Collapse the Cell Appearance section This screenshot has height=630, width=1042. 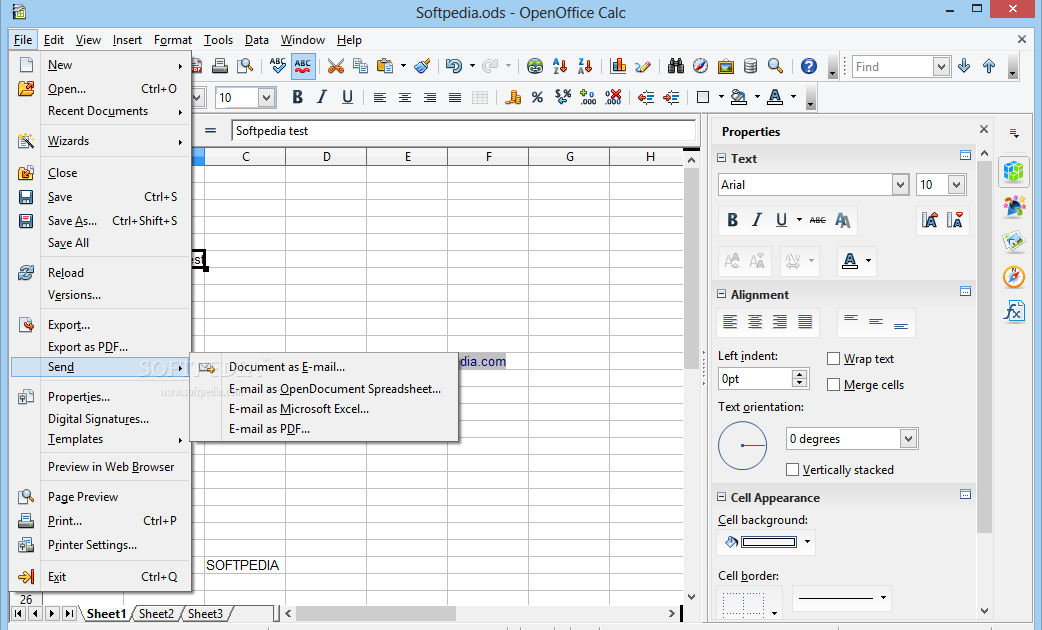point(722,497)
